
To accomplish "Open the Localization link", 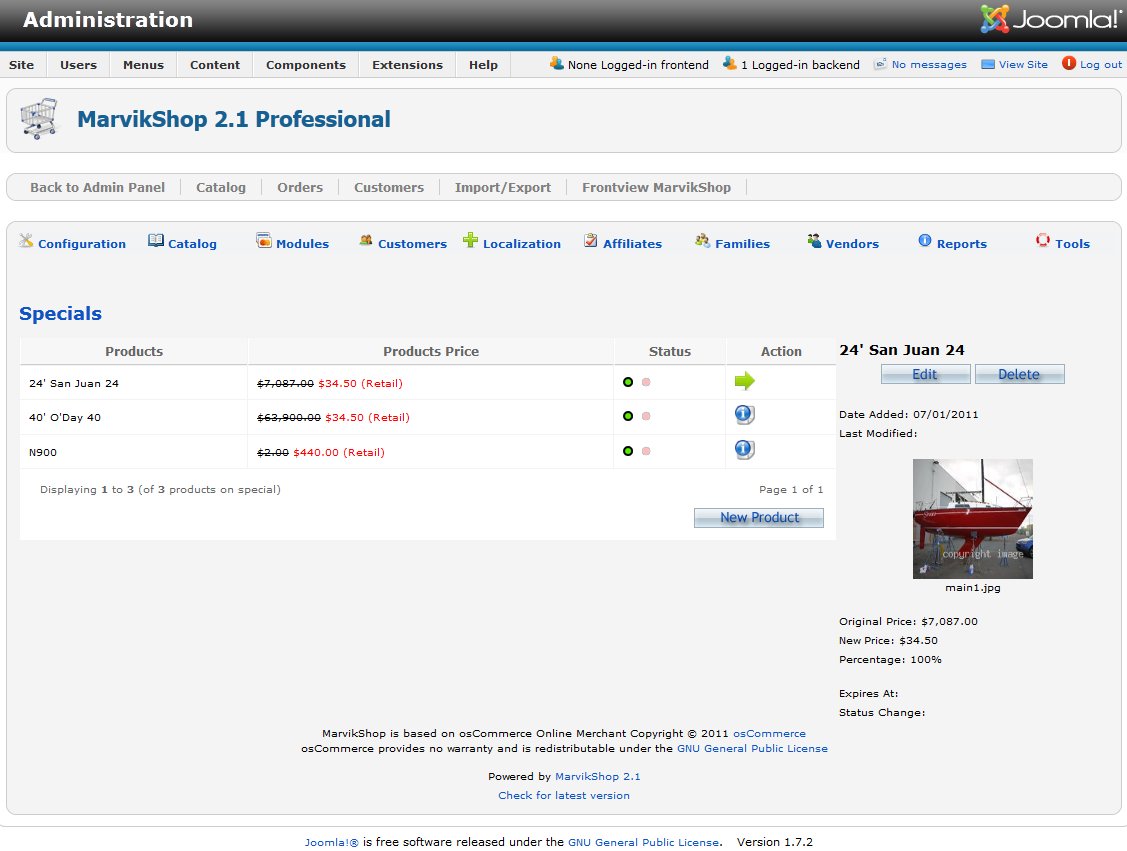I will [x=522, y=244].
